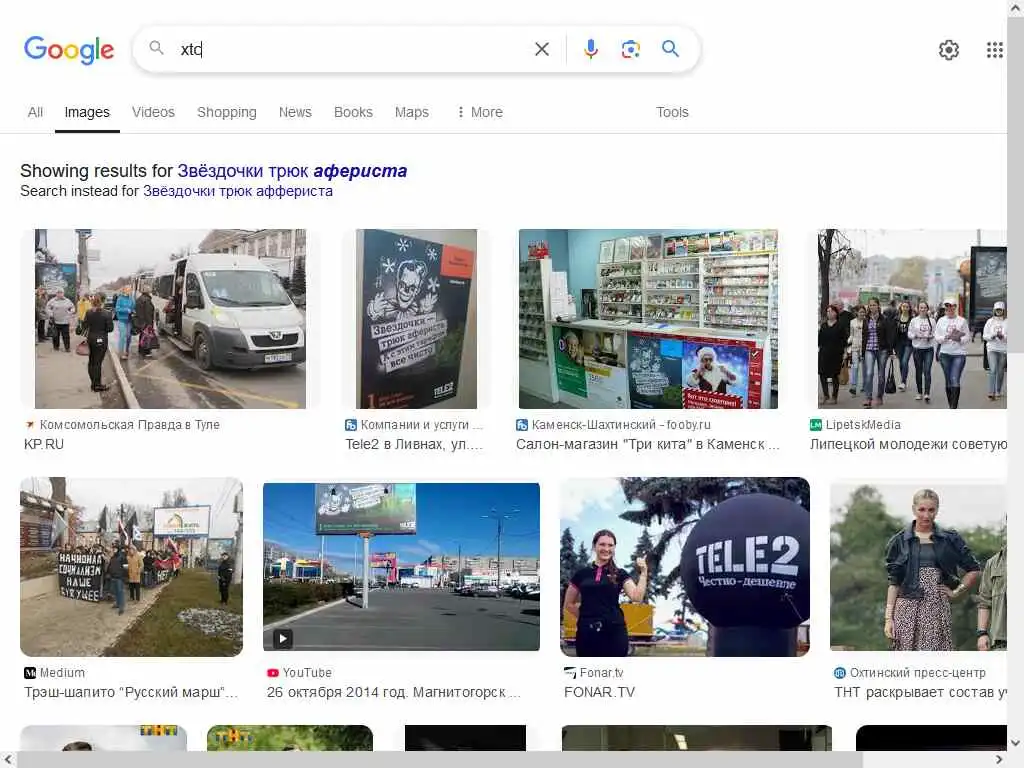Open Липецкой молодежи советую title

tap(908, 444)
